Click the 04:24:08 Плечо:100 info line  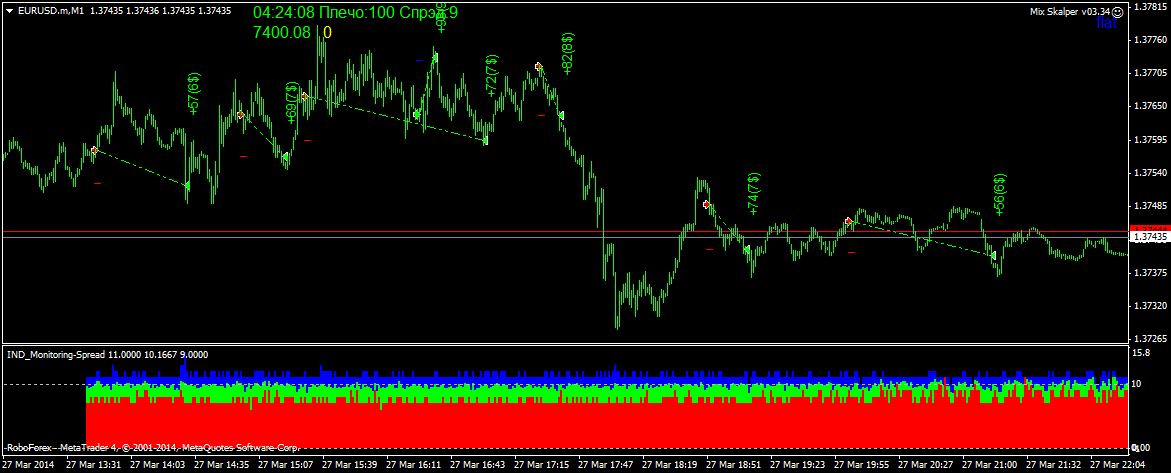point(355,13)
